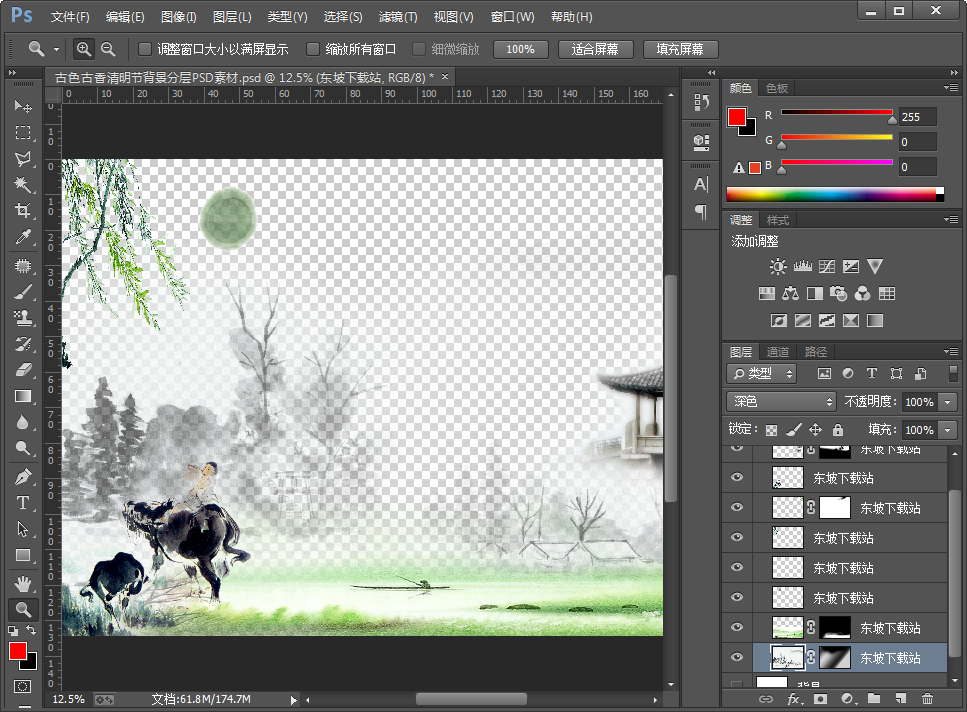The width and height of the screenshot is (967, 712).
Task: Open the zoom tool preset picker arrow
Action: (x=56, y=49)
